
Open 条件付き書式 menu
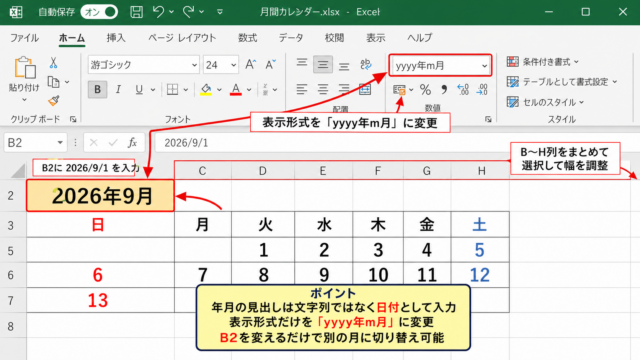(542, 62)
